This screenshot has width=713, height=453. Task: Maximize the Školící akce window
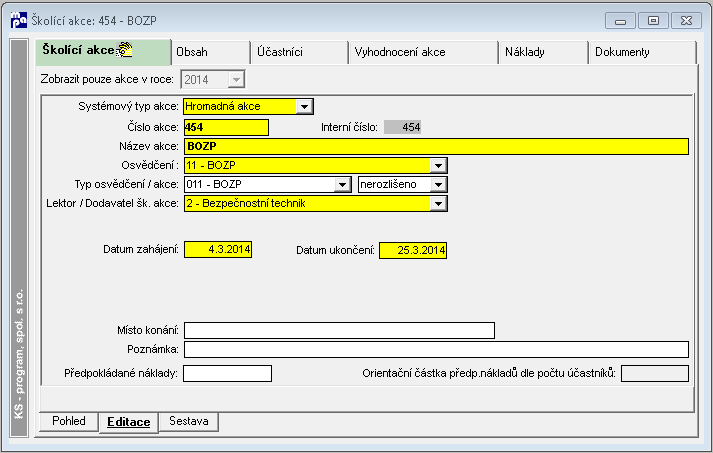(653, 21)
